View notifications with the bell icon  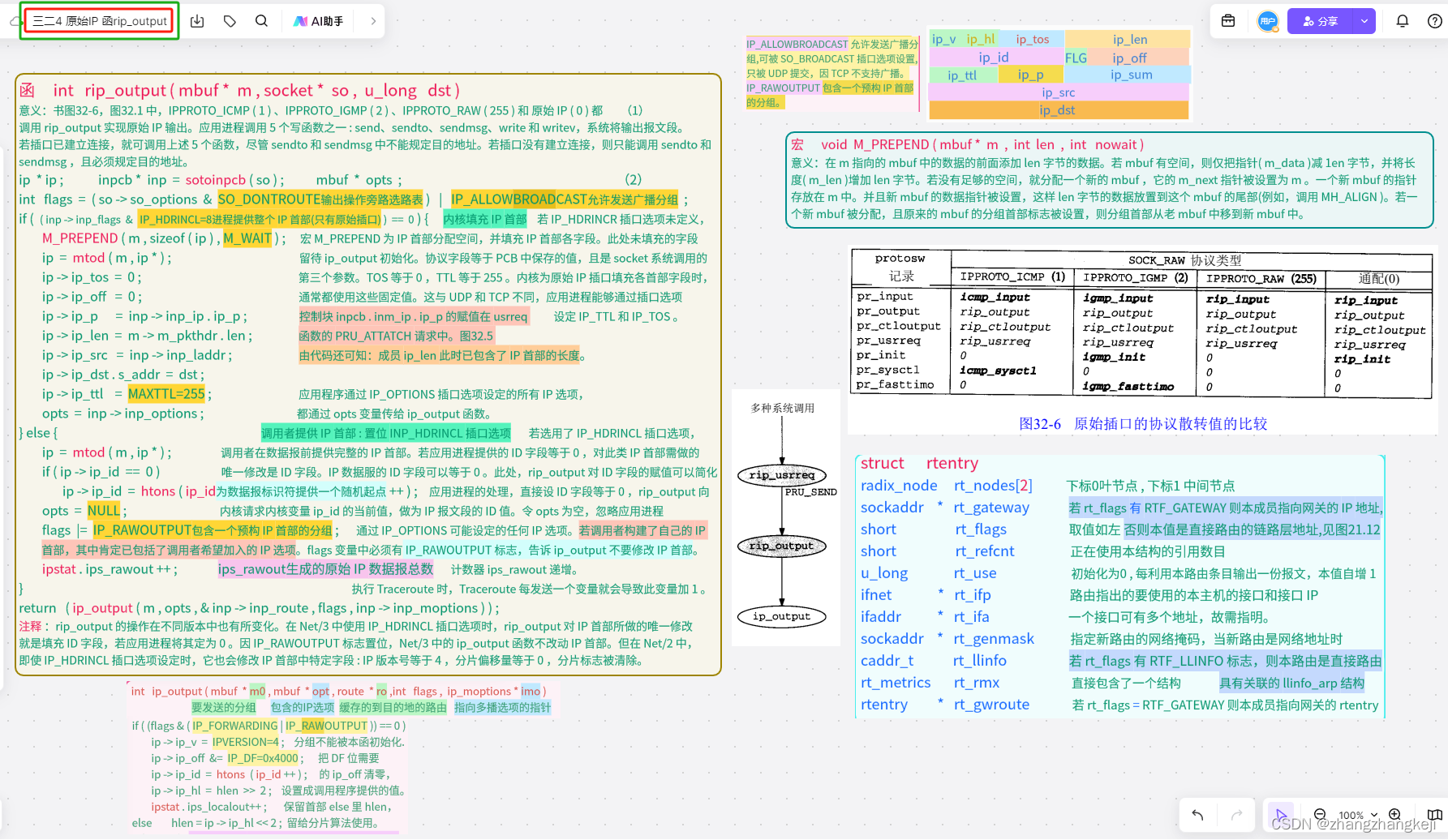click(x=1402, y=21)
